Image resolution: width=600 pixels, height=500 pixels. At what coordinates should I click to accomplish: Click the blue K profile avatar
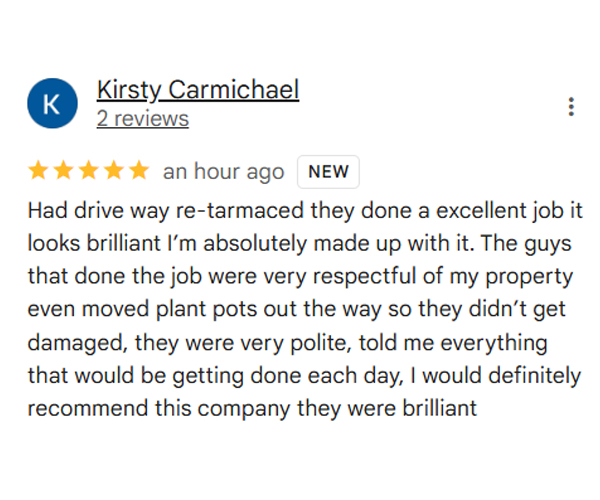click(53, 106)
